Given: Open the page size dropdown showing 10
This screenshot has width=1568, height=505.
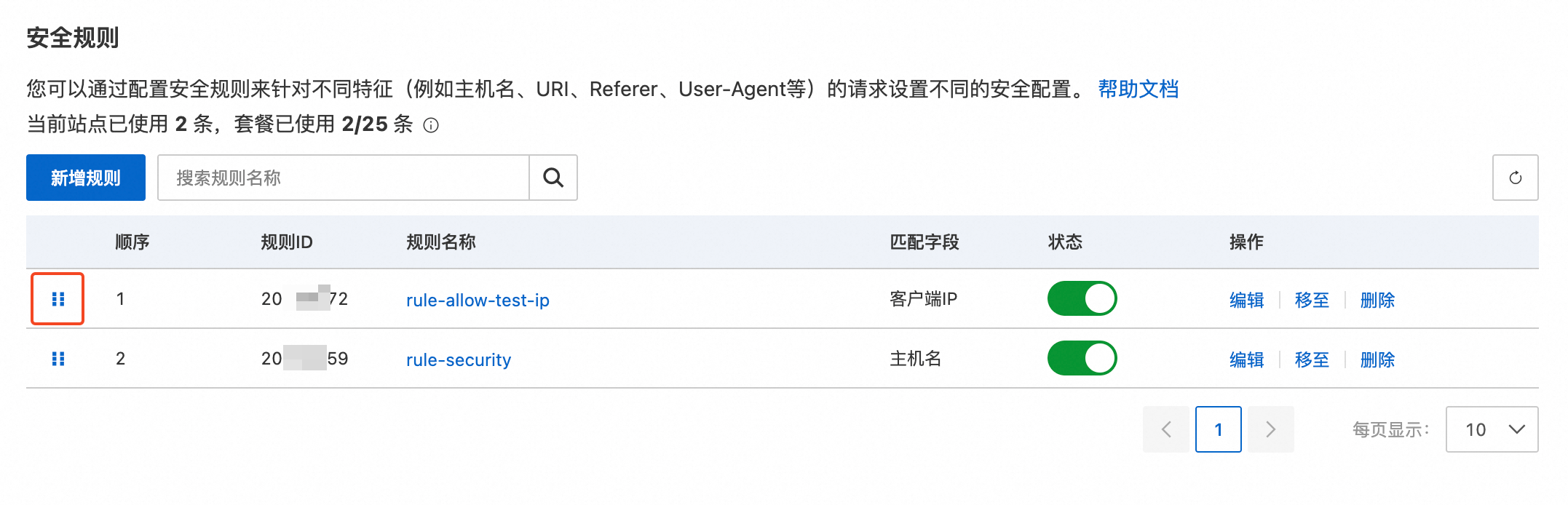Looking at the screenshot, I should click(x=1492, y=429).
